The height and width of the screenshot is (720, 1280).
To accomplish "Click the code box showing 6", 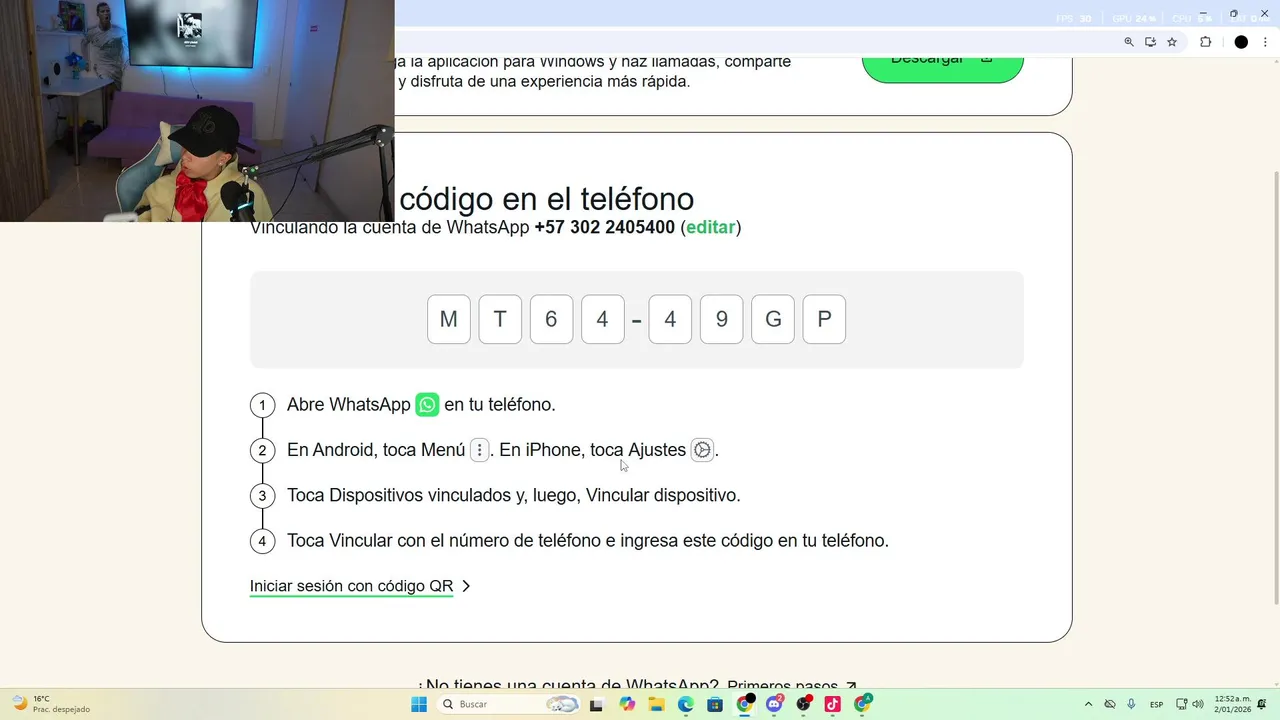I will point(551,319).
